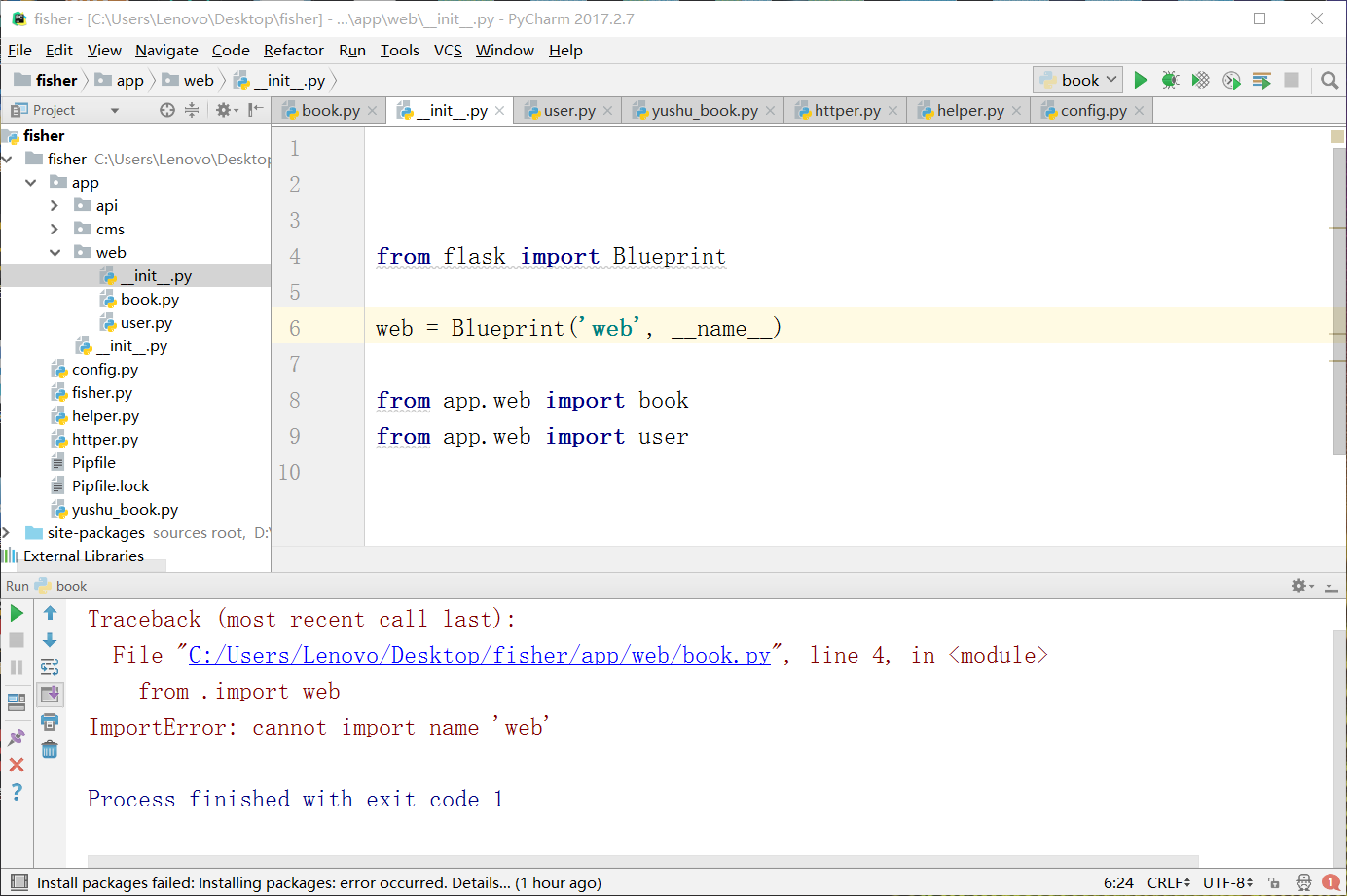This screenshot has height=896, width=1347.
Task: Expand the api folder
Action: coord(55,205)
